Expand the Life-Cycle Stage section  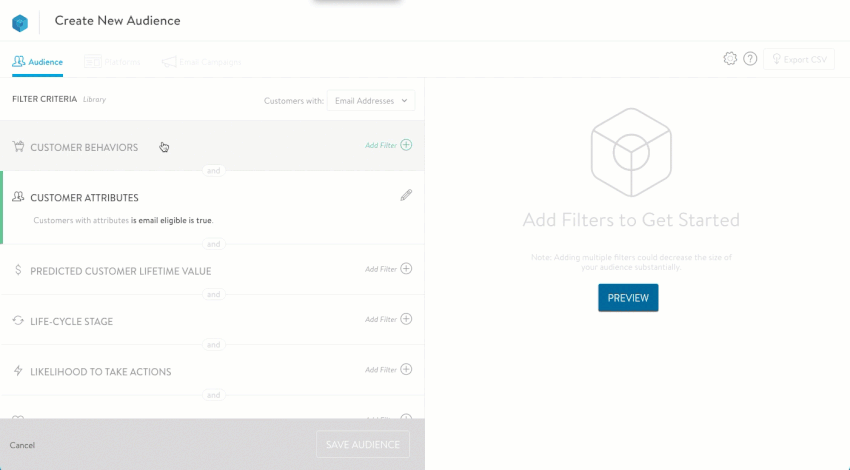tap(71, 322)
